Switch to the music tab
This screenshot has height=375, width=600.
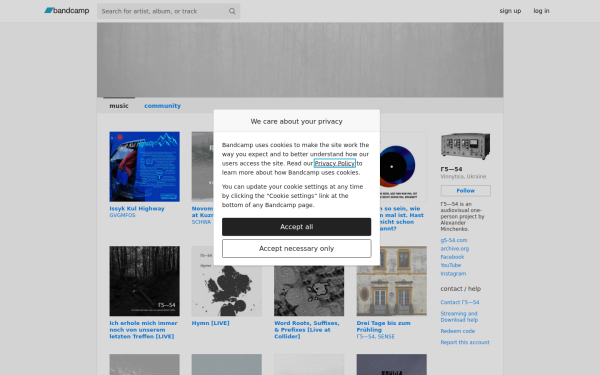pos(119,106)
